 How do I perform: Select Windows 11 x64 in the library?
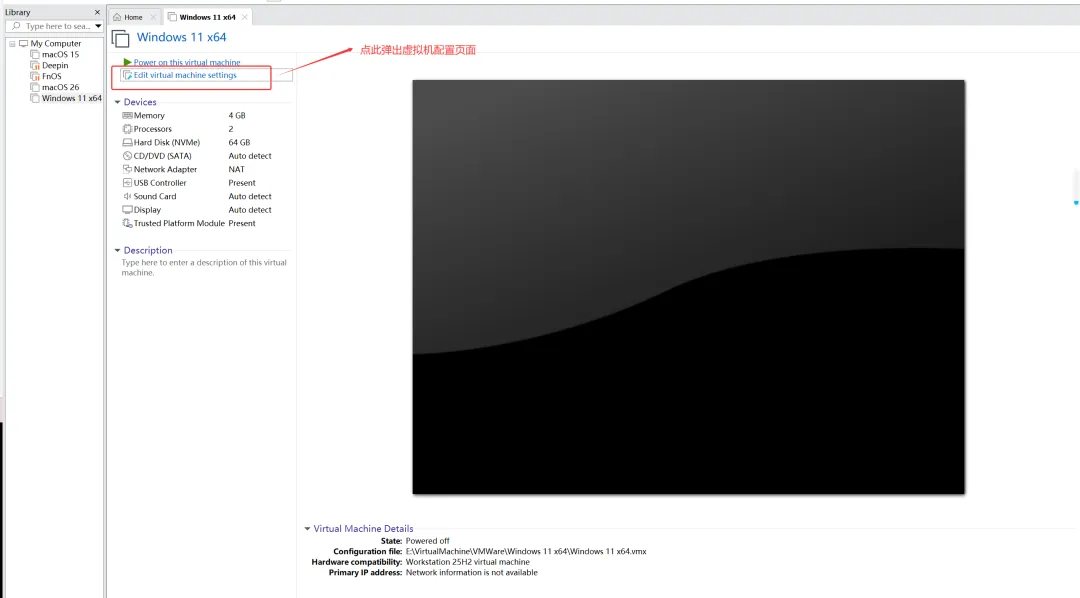pos(72,99)
